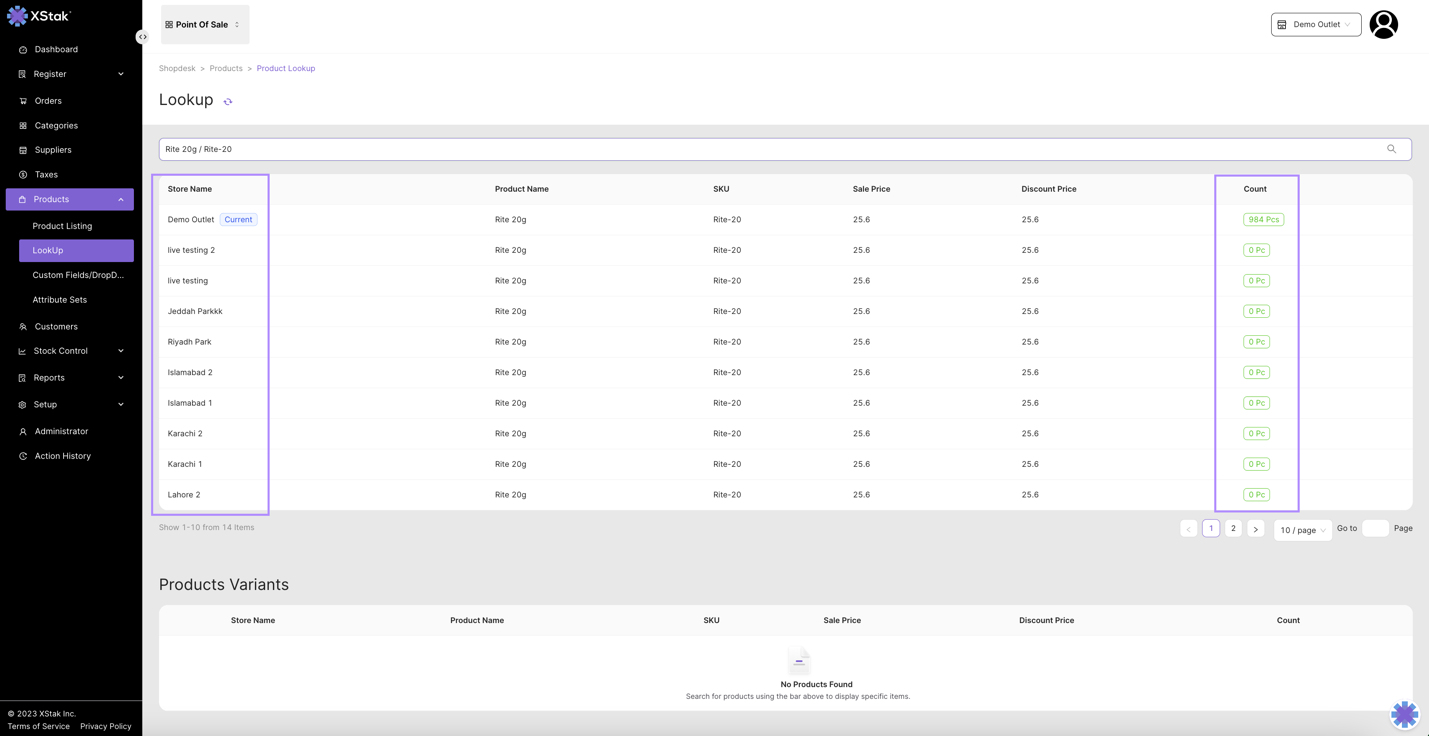Viewport: 1429px width, 736px height.
Task: Click the XStak logo in sidebar
Action: point(40,16)
